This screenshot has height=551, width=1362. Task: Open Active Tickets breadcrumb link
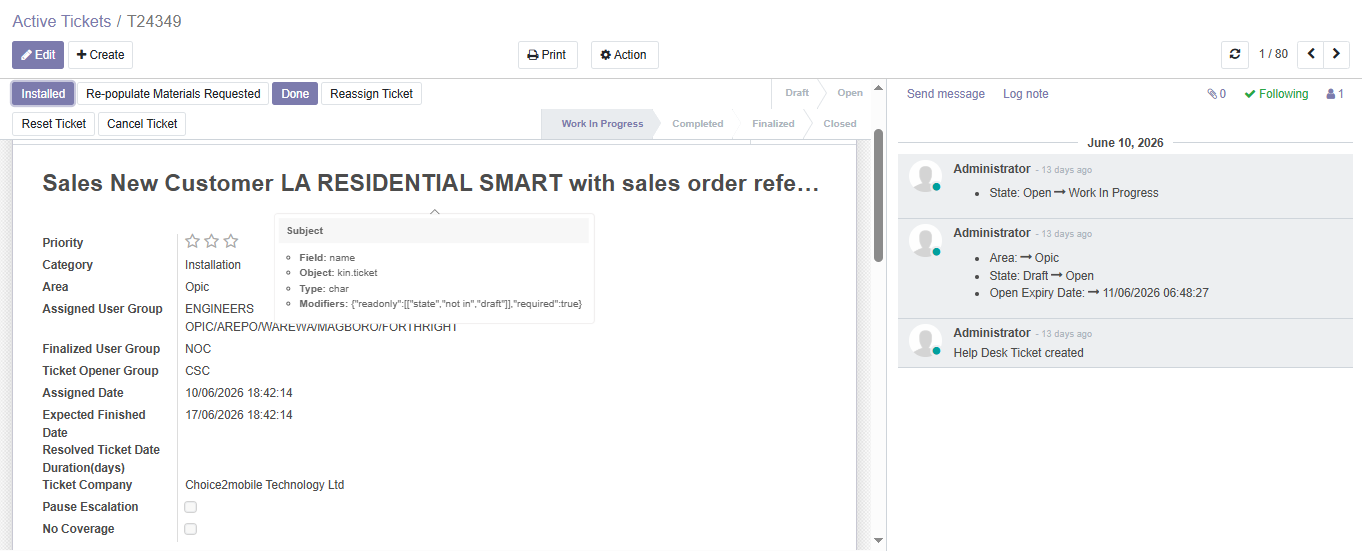pos(60,21)
